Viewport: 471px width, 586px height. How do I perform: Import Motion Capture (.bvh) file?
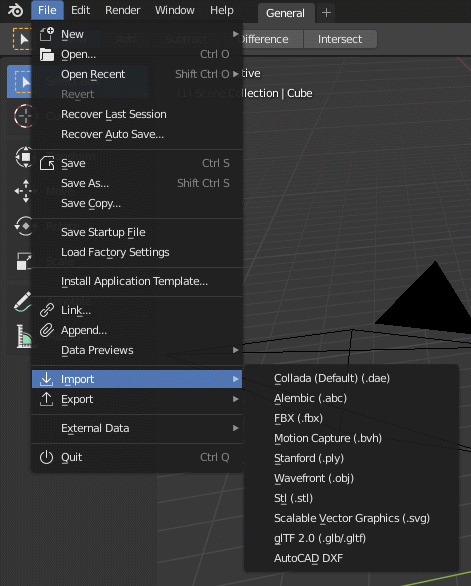tap(351, 438)
